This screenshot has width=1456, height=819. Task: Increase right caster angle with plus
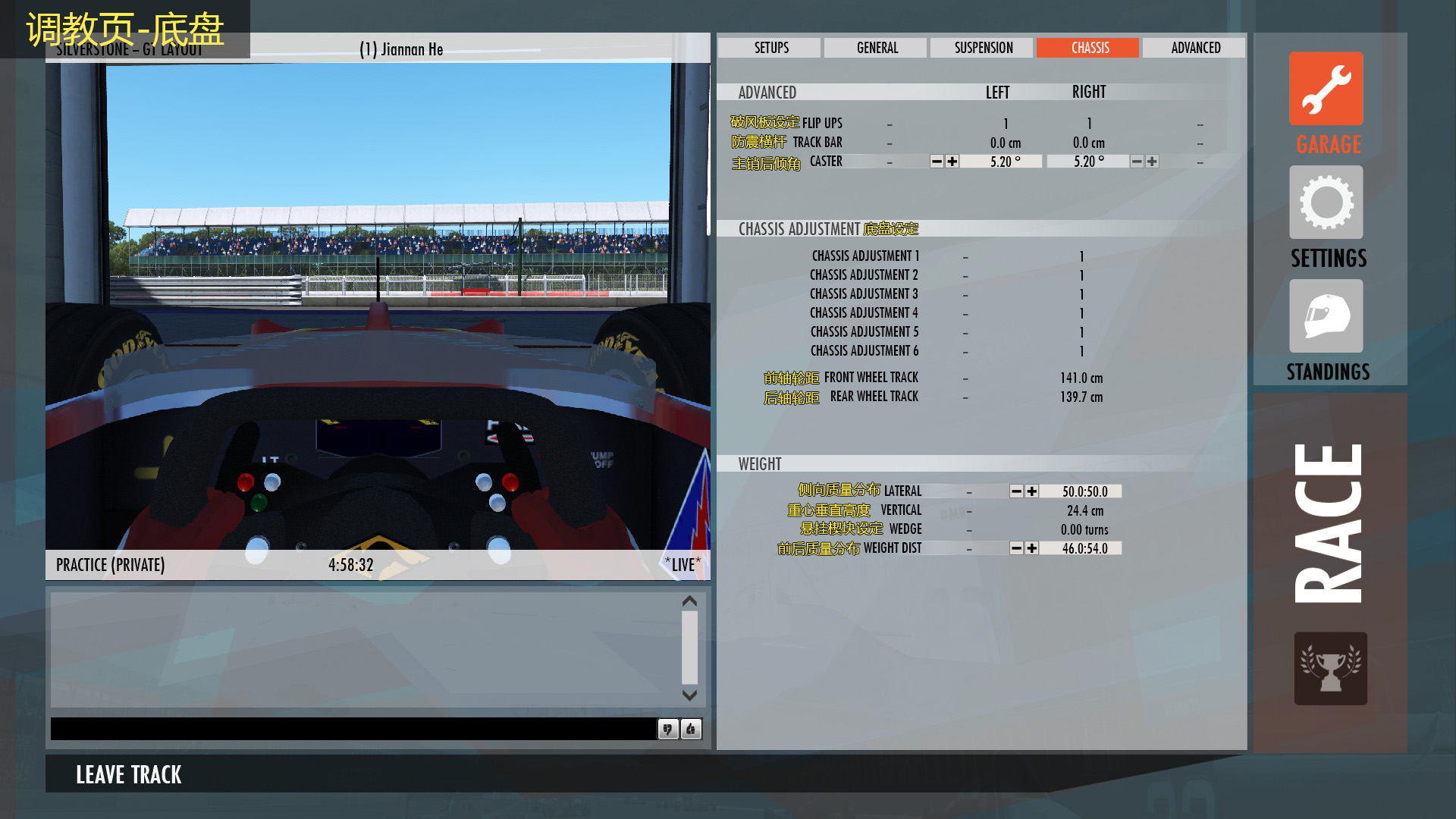coord(1152,162)
